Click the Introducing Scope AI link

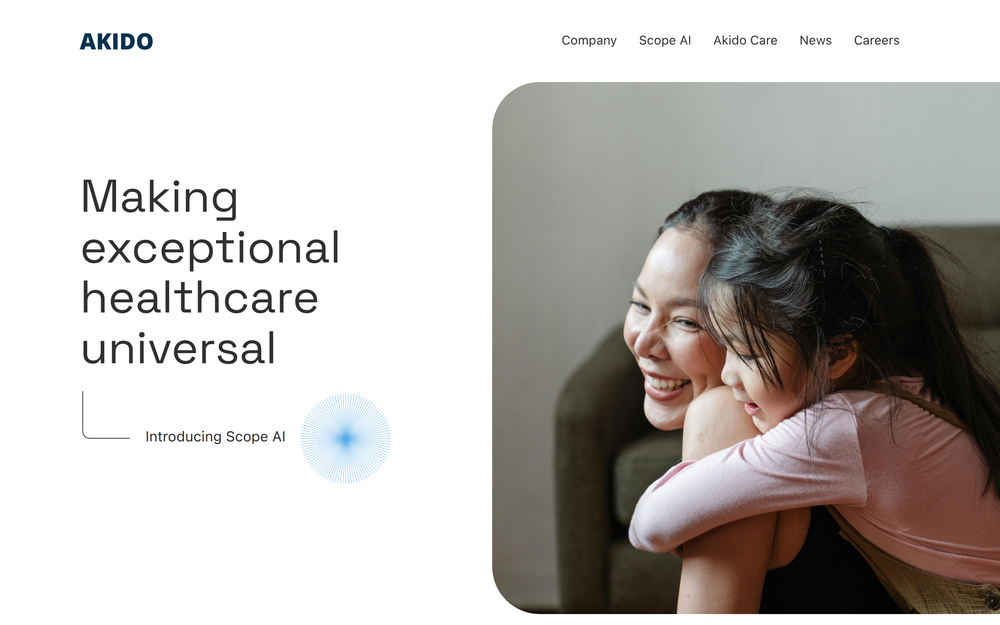click(x=215, y=437)
